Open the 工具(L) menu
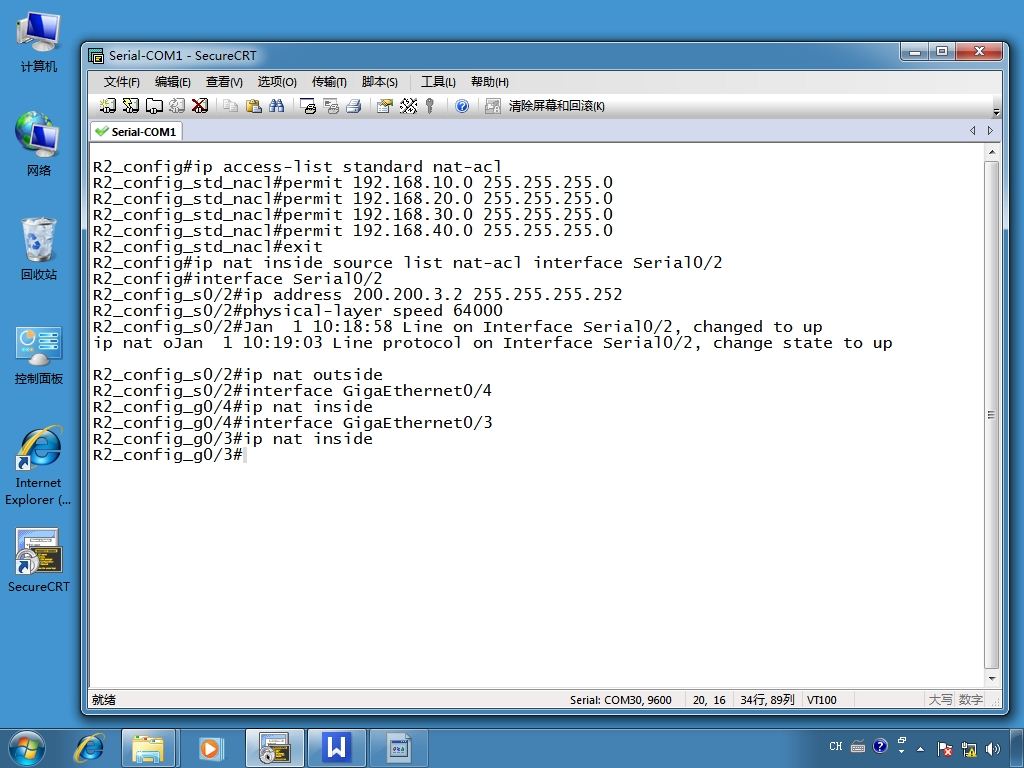 click(x=438, y=82)
